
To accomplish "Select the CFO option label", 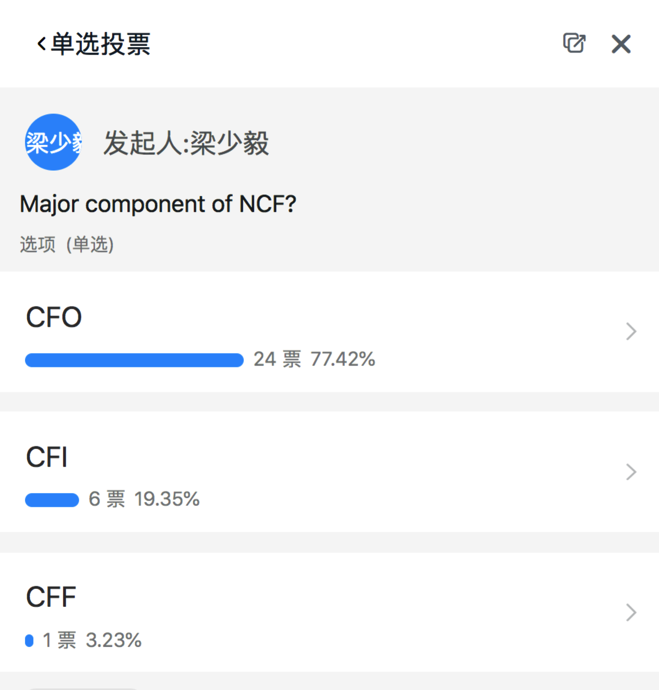I will (x=54, y=317).
